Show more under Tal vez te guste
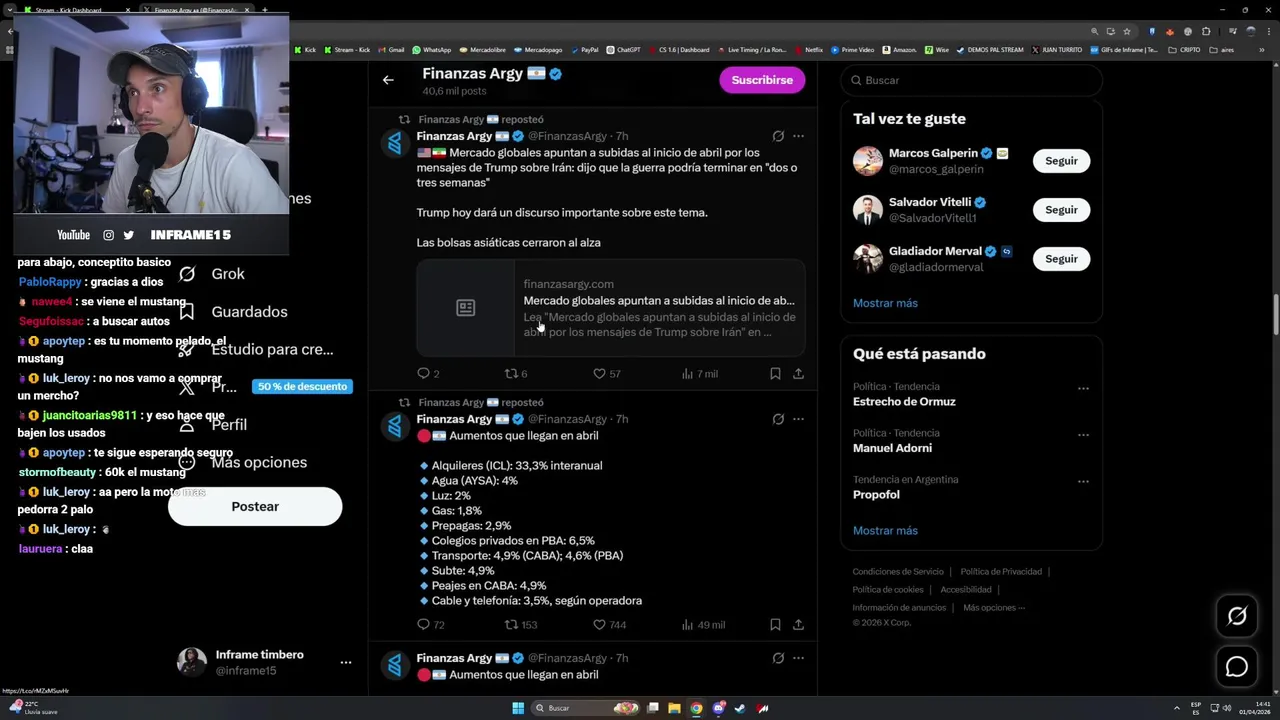1280x720 pixels. 885,303
